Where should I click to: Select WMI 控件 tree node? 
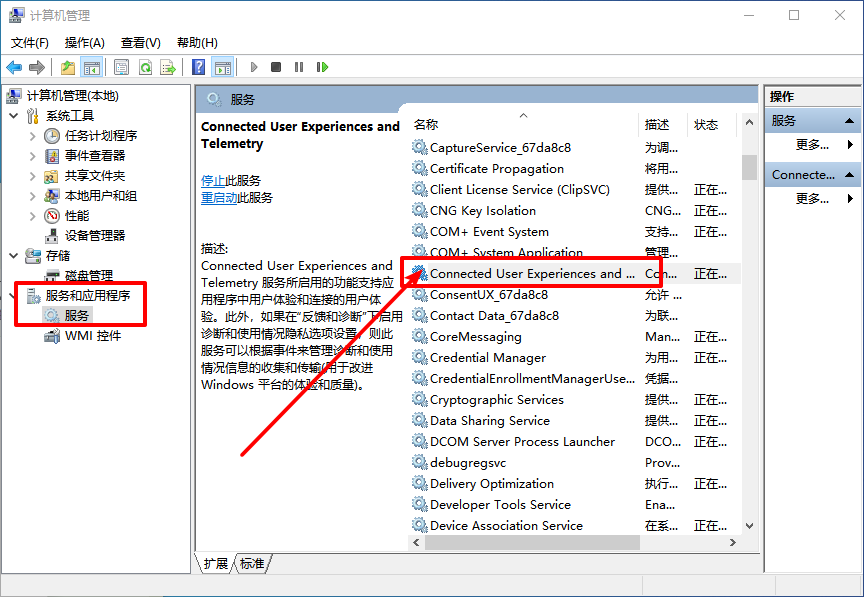point(92,336)
